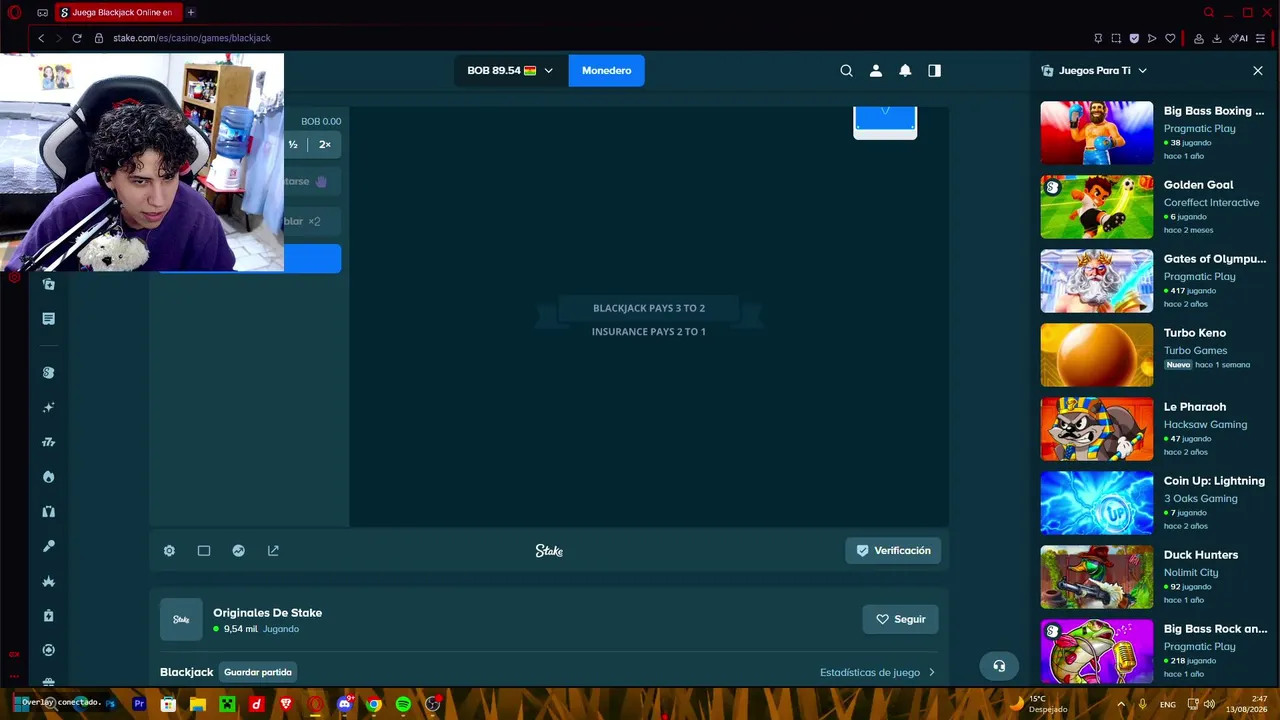The width and height of the screenshot is (1280, 720).
Task: Open live support headset icon
Action: pyautogui.click(x=999, y=666)
